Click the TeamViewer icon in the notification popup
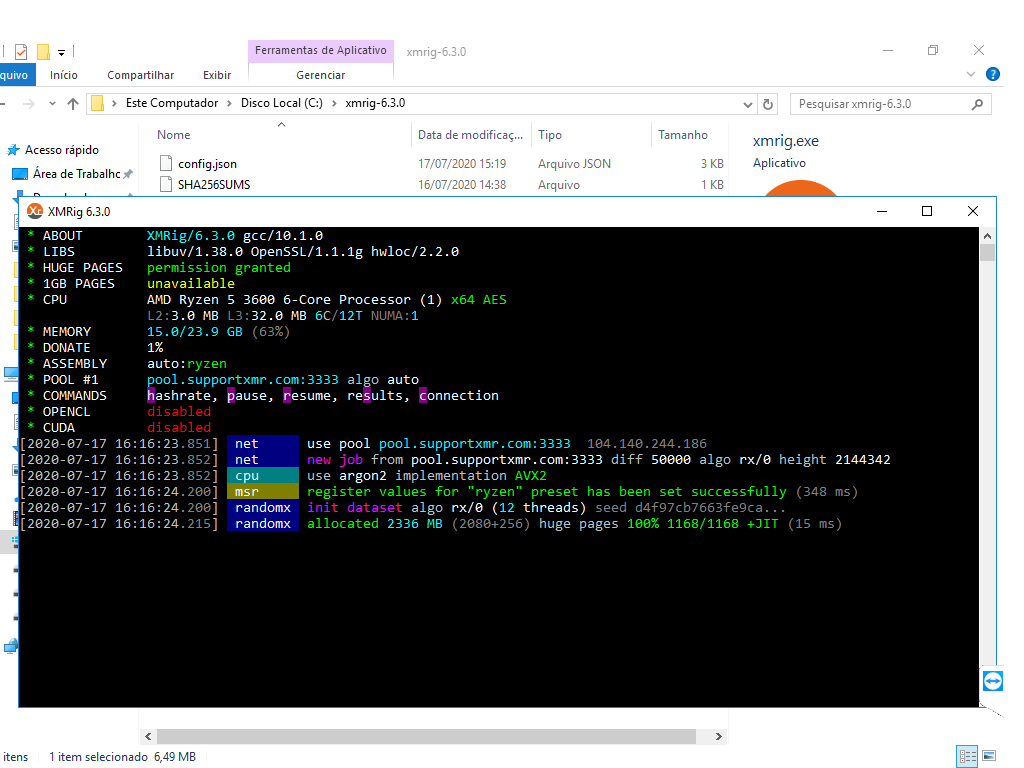 click(x=992, y=681)
